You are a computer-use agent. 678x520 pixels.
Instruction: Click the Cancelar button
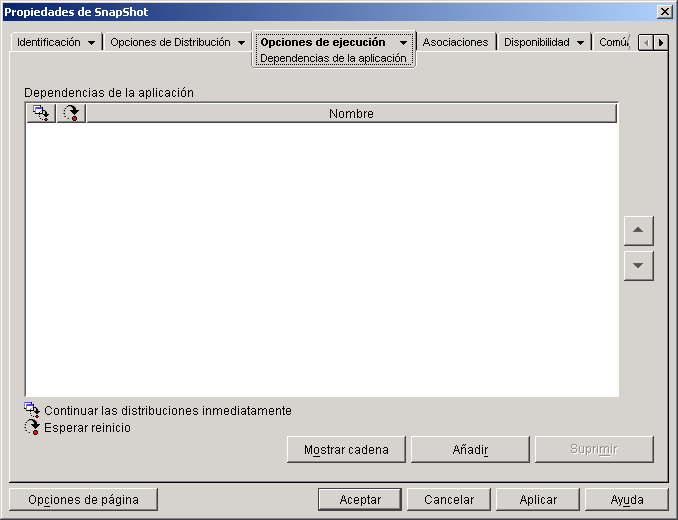pos(449,500)
